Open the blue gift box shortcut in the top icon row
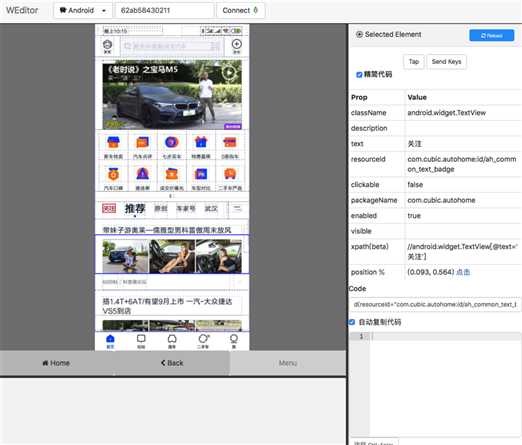 [x=201, y=143]
